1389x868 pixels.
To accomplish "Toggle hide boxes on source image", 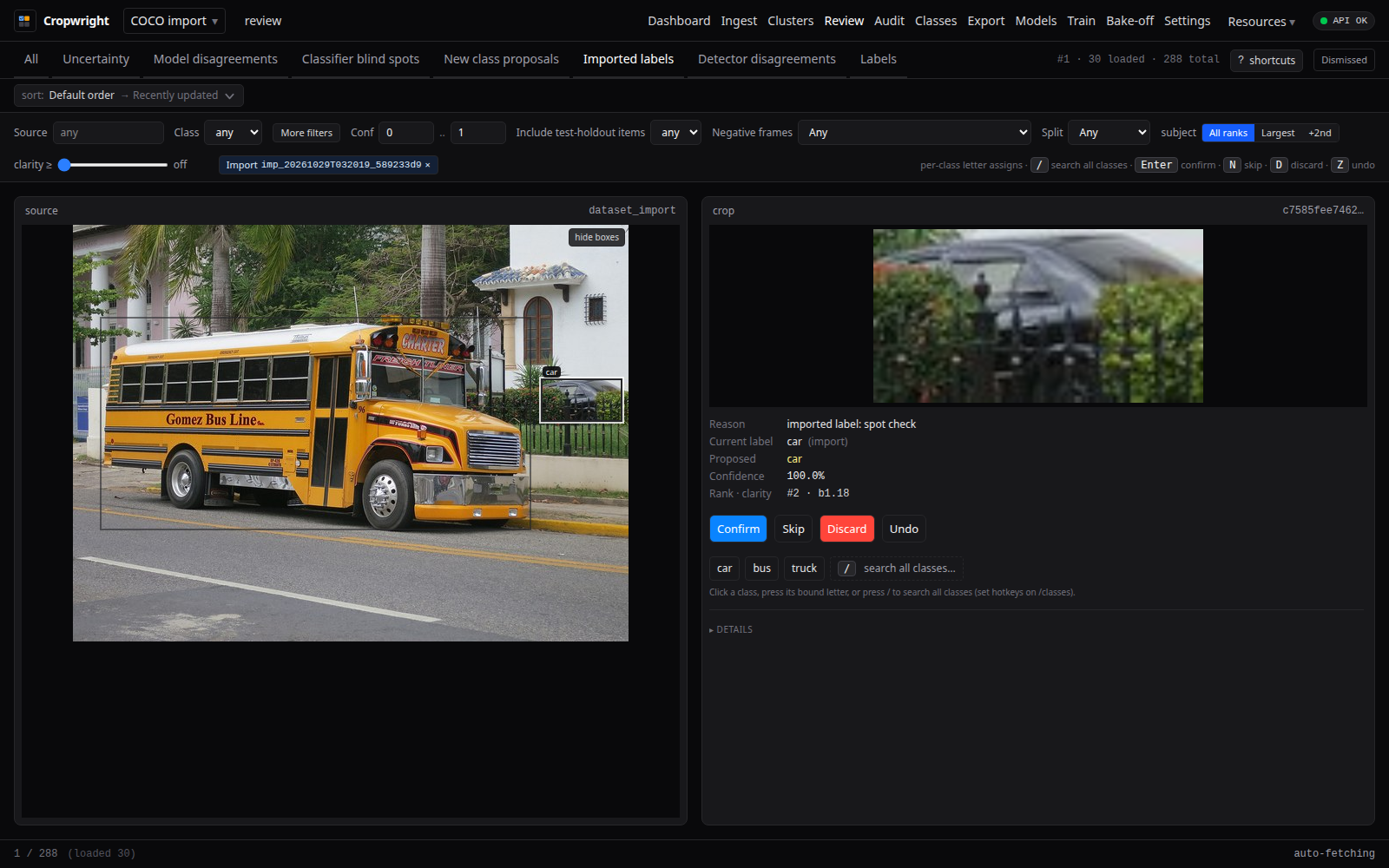I will [596, 237].
